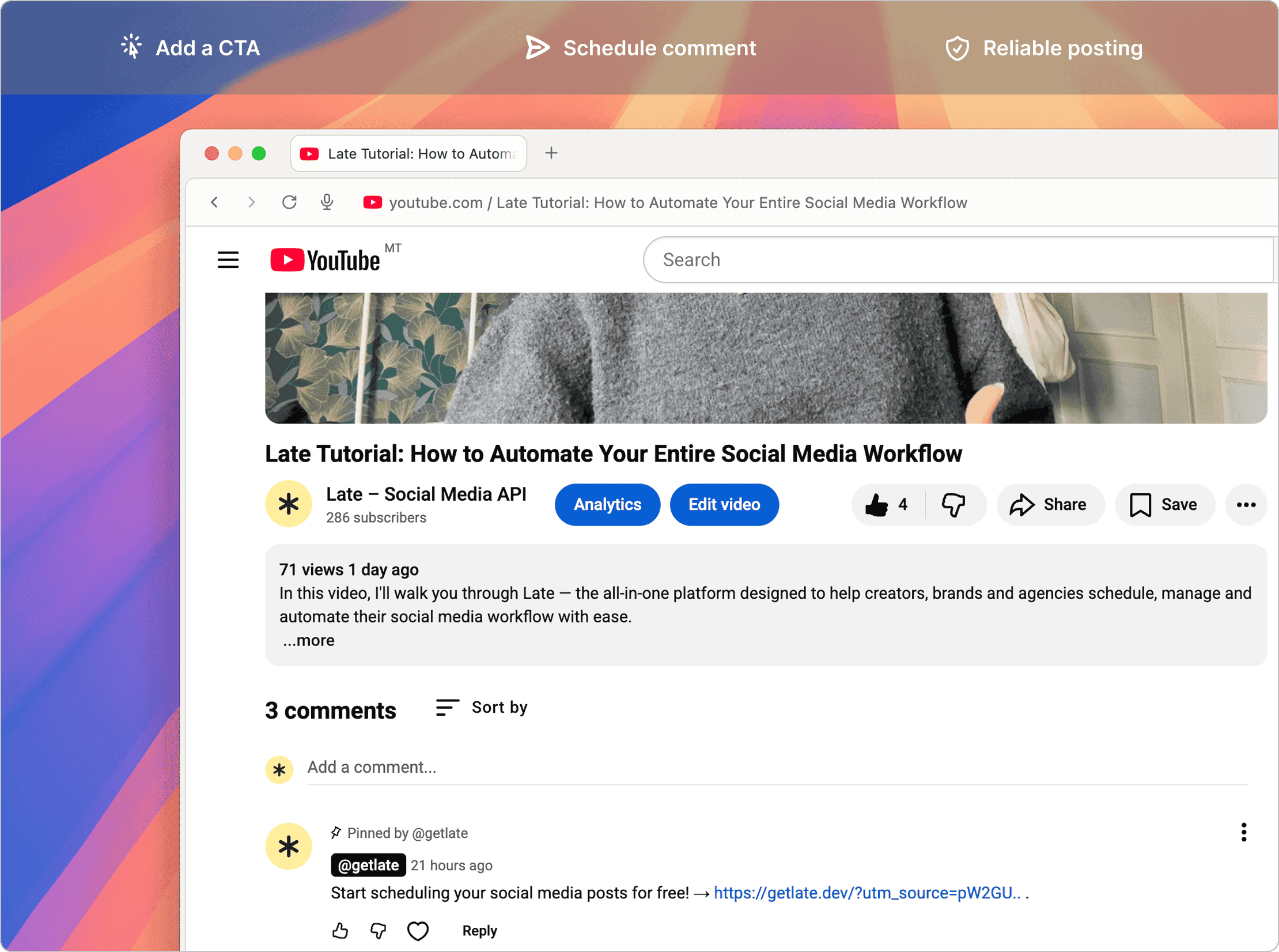This screenshot has width=1279, height=952.
Task: Open the YouTube hamburger menu
Action: (x=228, y=260)
